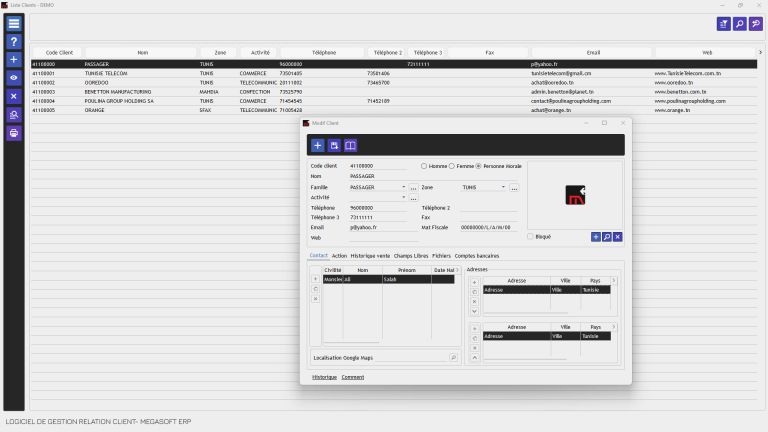Expand the Famille dropdown showing PASSAGER
Image resolution: width=768 pixels, height=432 pixels.
point(404,187)
